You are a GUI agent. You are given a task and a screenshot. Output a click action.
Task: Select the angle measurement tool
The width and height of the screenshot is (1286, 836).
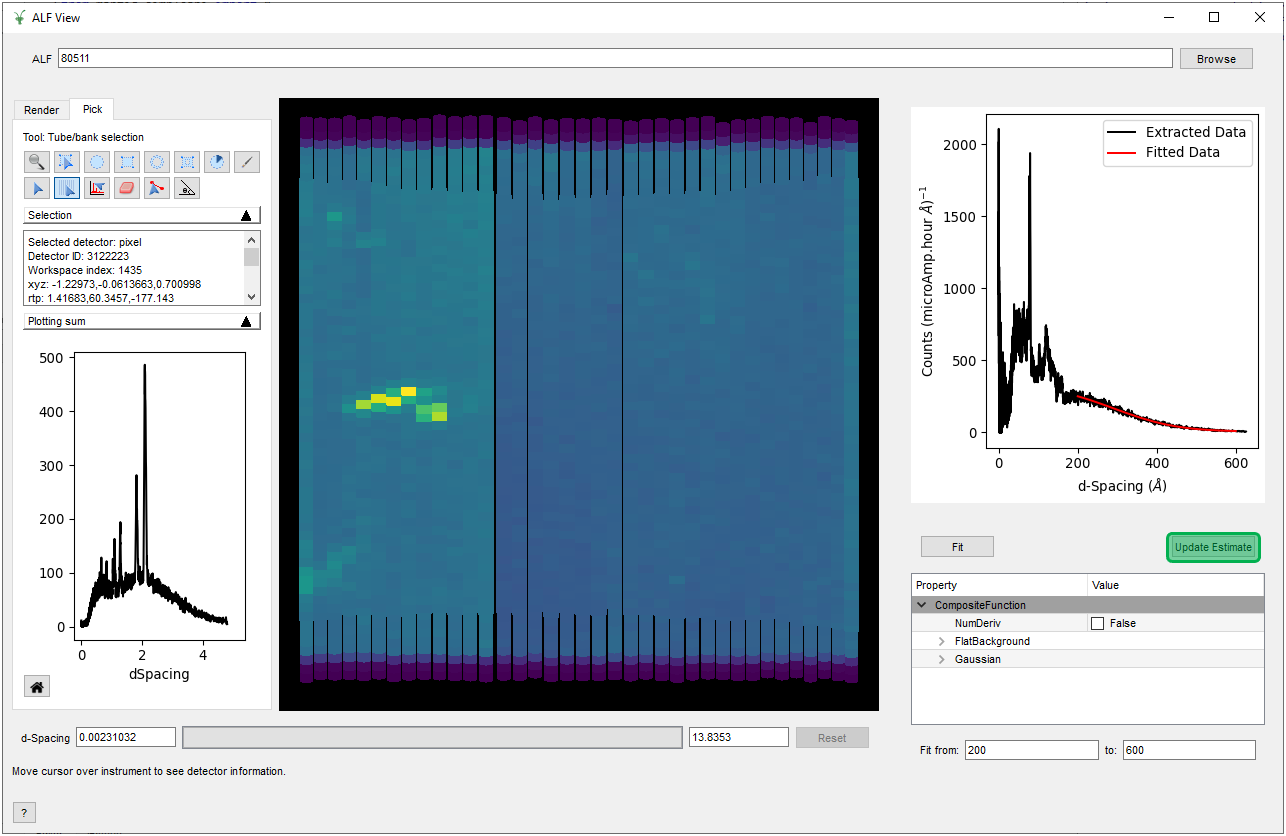pos(187,187)
